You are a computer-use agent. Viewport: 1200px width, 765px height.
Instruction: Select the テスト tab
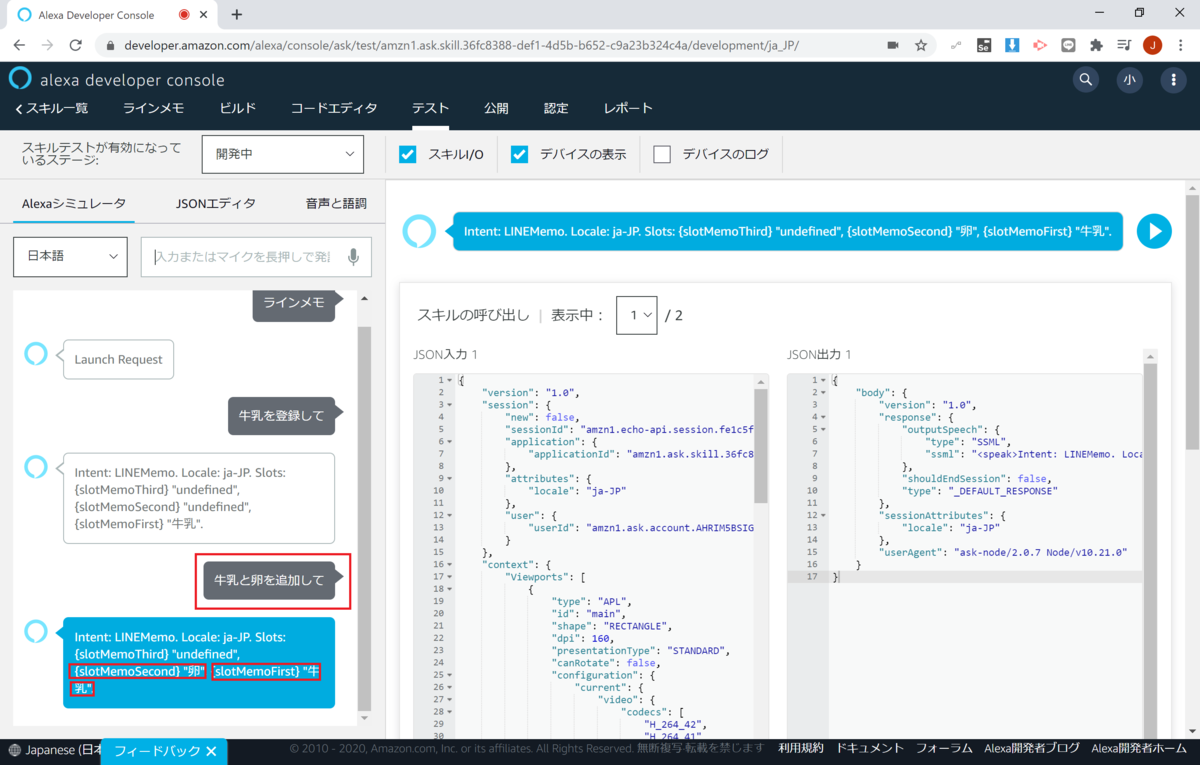point(430,108)
